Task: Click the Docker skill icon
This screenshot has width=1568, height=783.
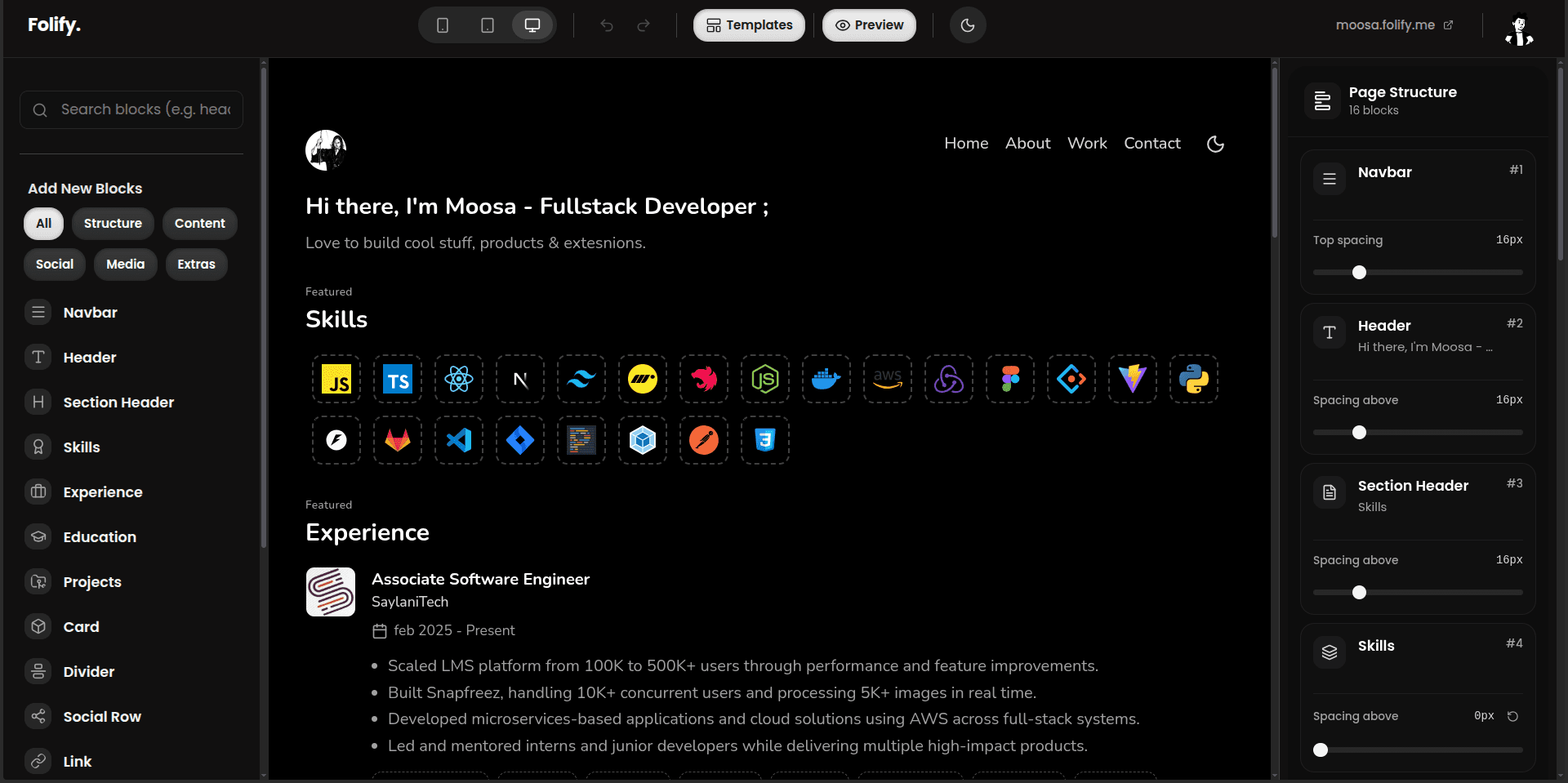Action: click(x=826, y=379)
